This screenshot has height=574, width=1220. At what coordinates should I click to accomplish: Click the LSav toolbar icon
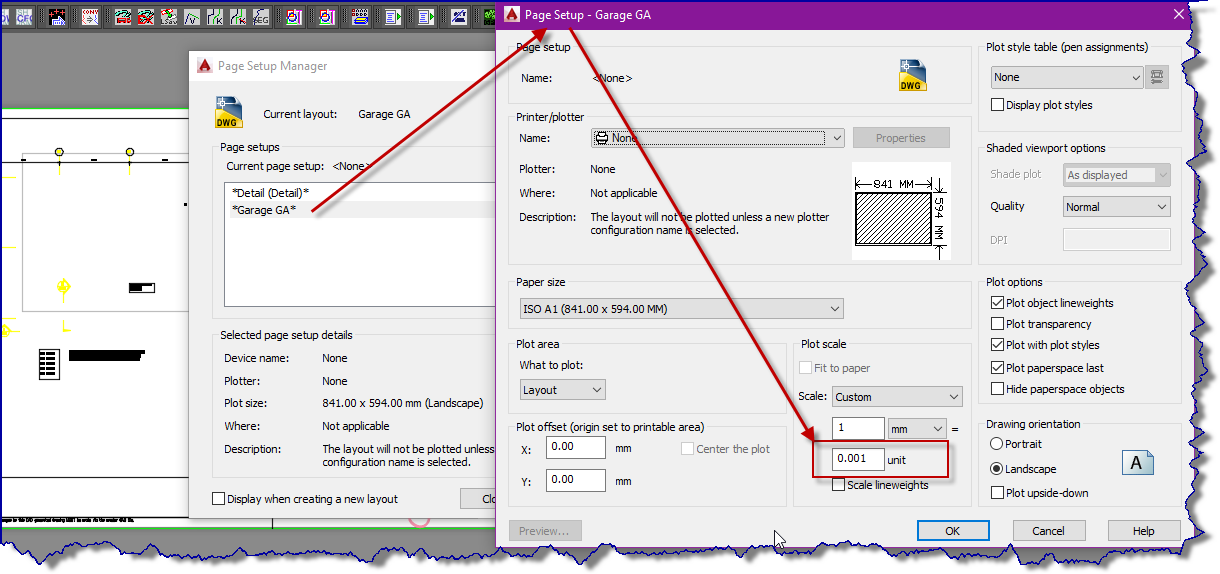[168, 17]
